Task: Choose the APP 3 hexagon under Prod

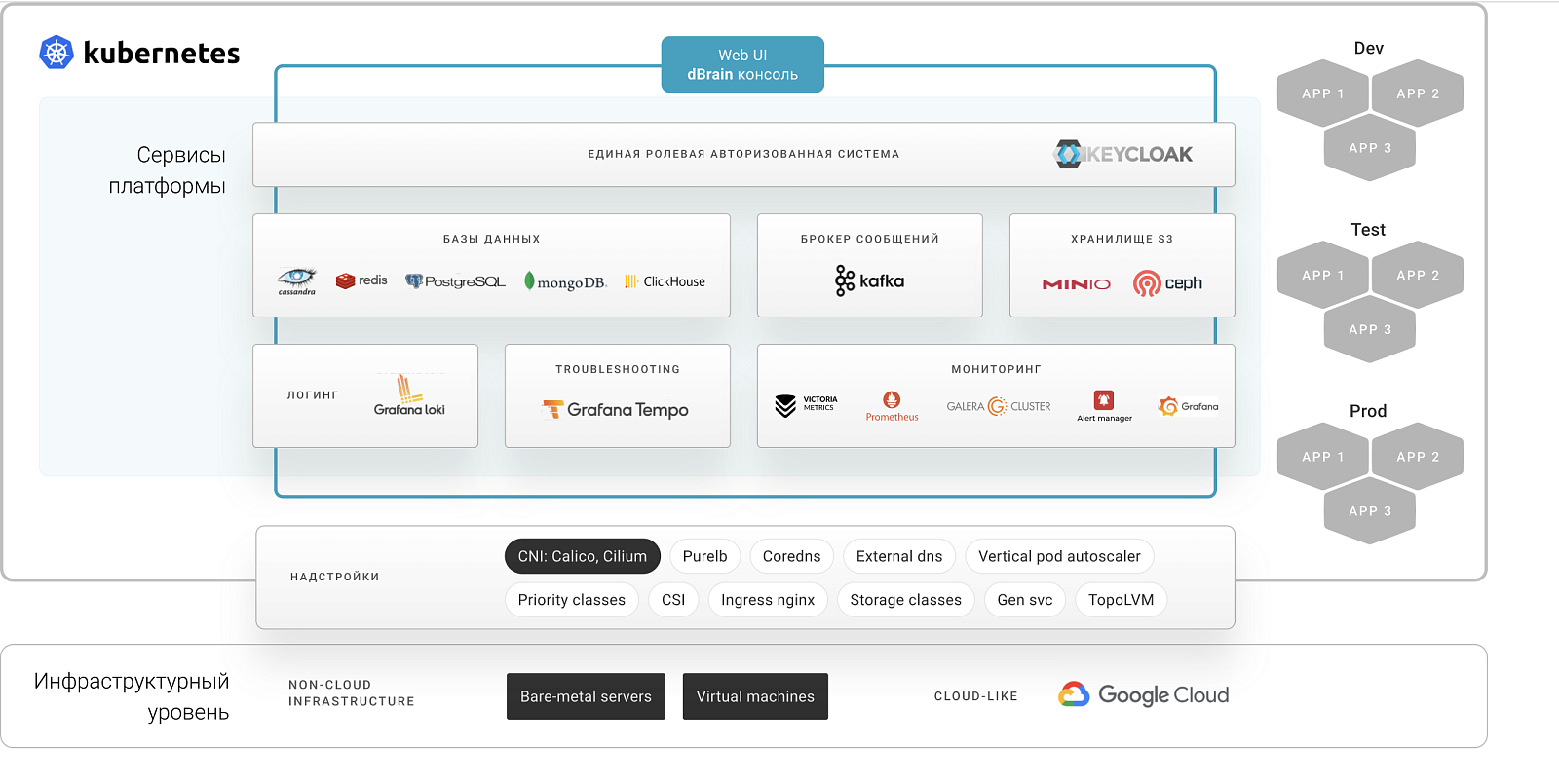Action: point(1370,511)
